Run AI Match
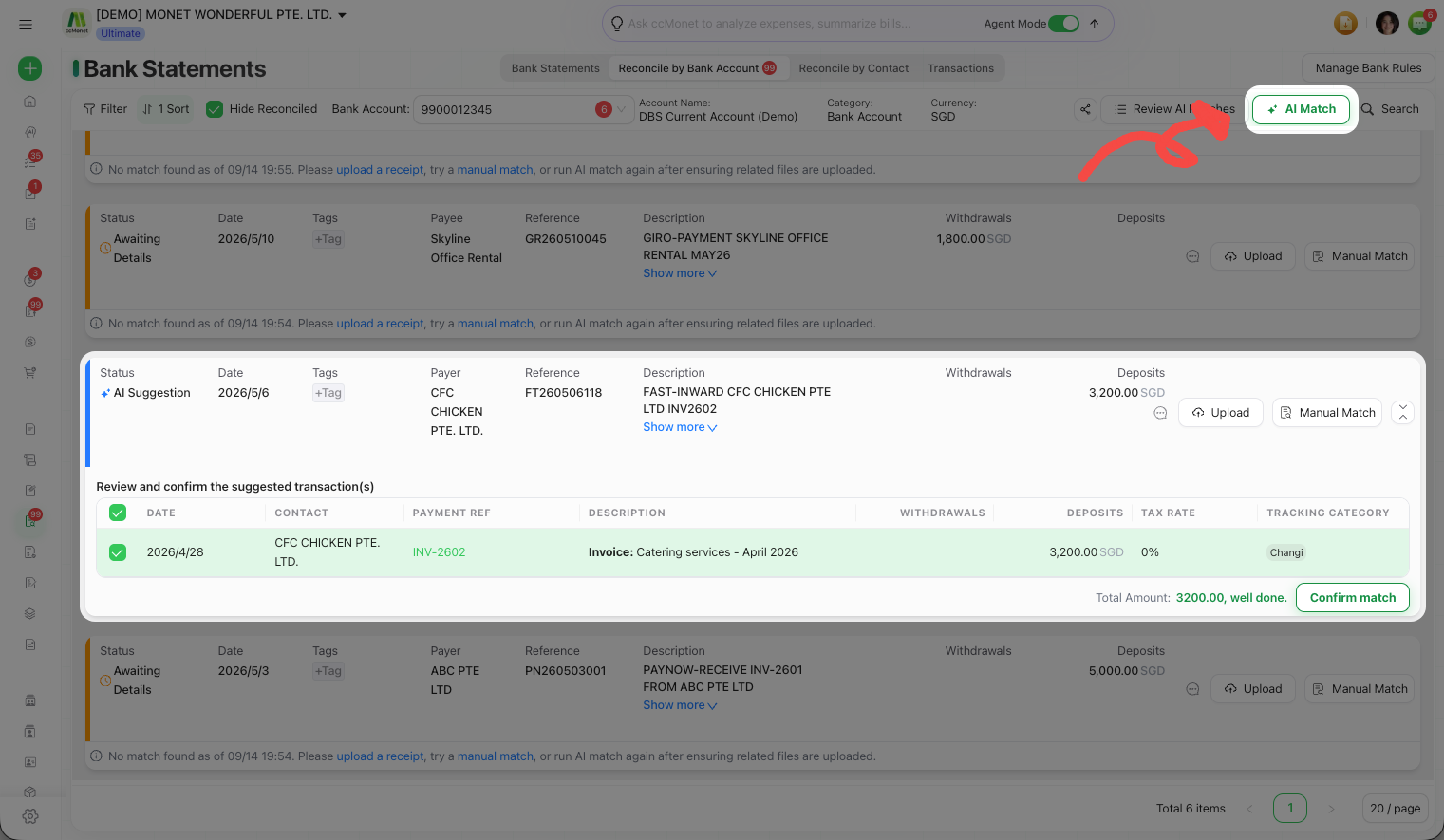 tap(1301, 109)
